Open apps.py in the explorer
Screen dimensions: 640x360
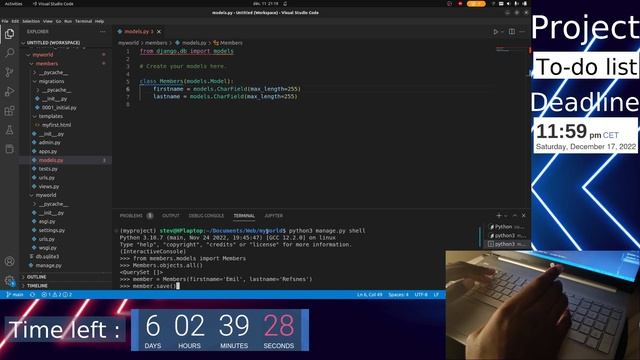48,151
